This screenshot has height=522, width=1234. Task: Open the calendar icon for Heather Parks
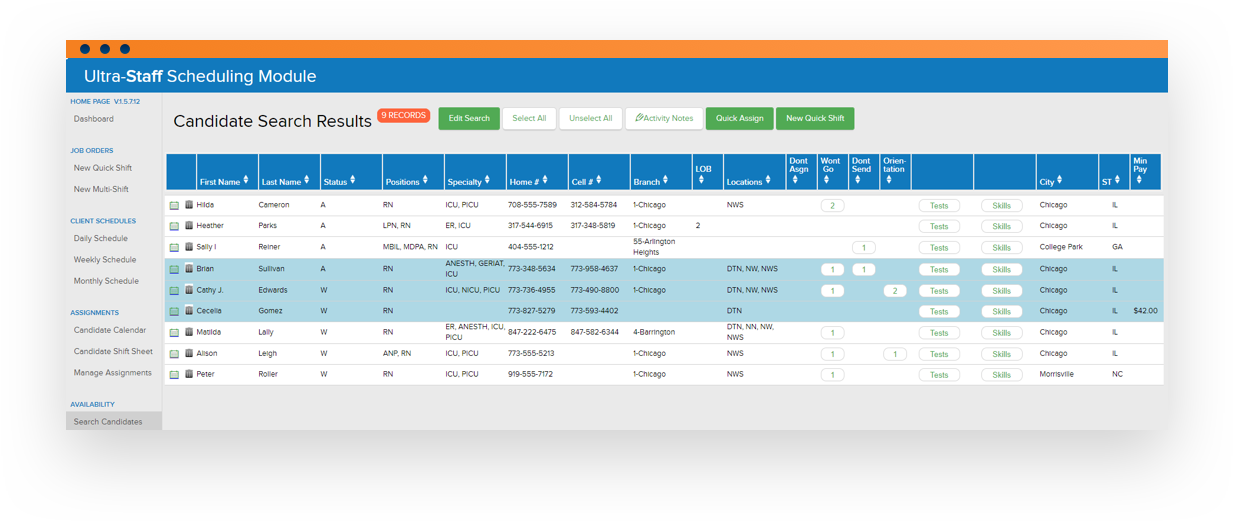pos(174,226)
